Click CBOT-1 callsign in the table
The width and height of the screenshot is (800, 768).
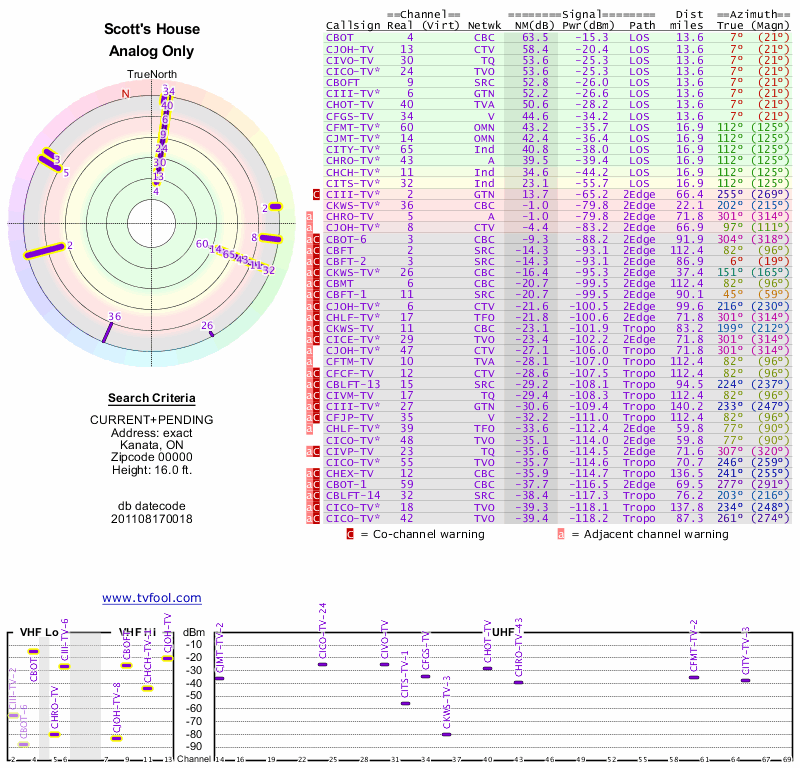[346, 484]
